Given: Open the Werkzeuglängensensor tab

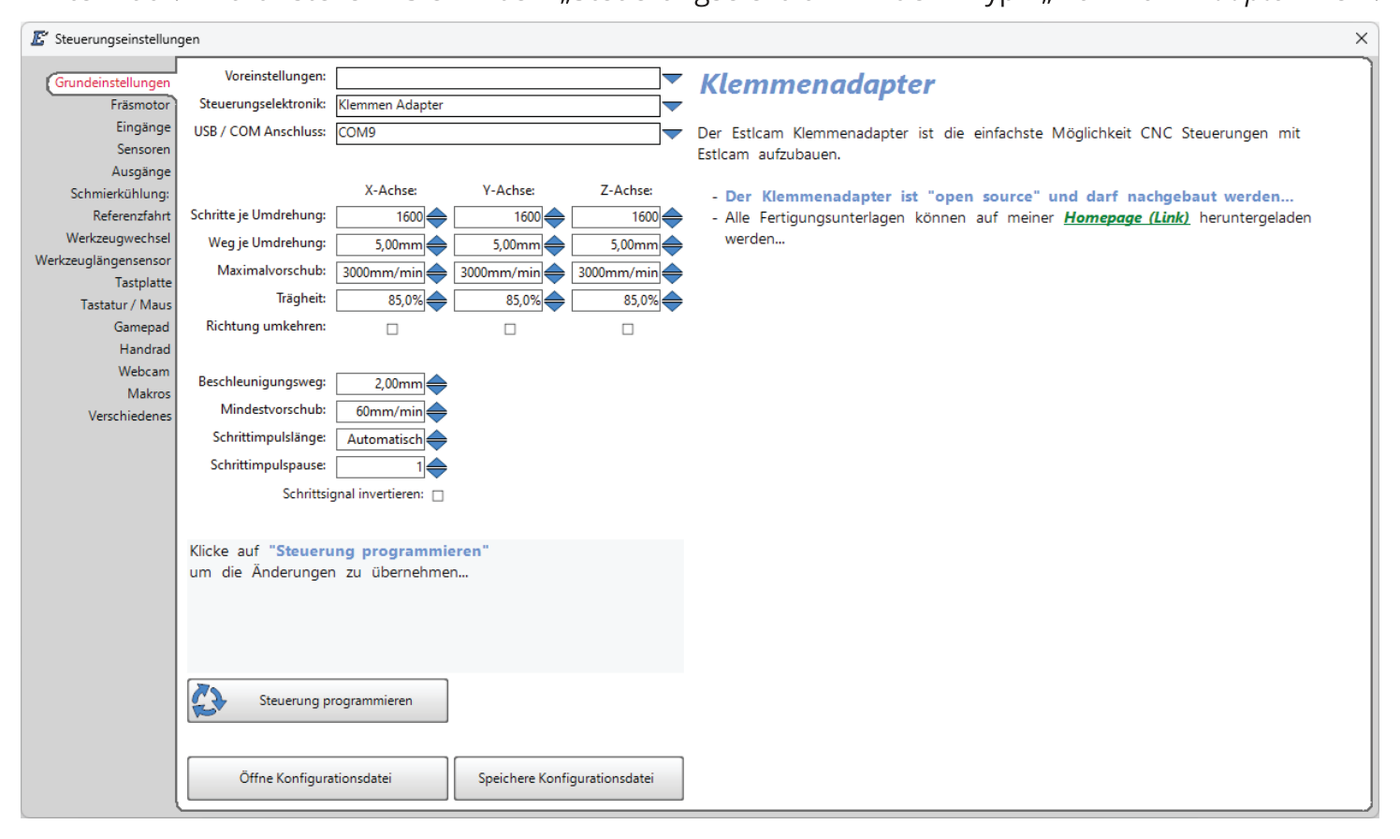Looking at the screenshot, I should coord(103,260).
